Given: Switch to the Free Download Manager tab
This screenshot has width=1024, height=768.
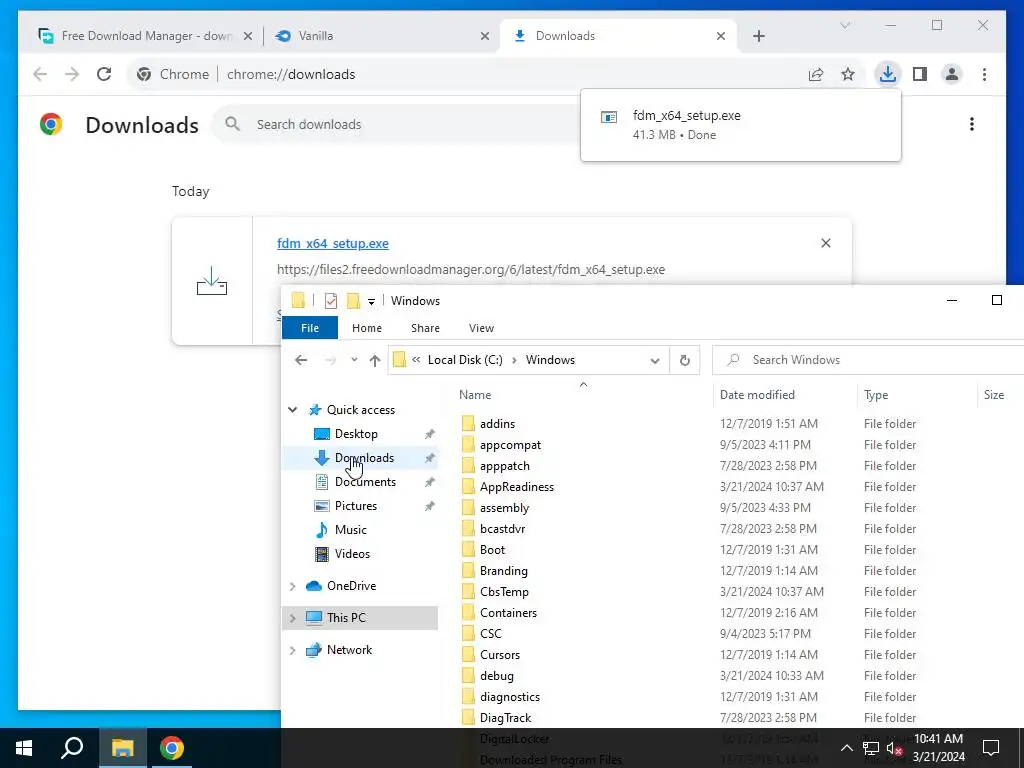Looking at the screenshot, I should [146, 36].
